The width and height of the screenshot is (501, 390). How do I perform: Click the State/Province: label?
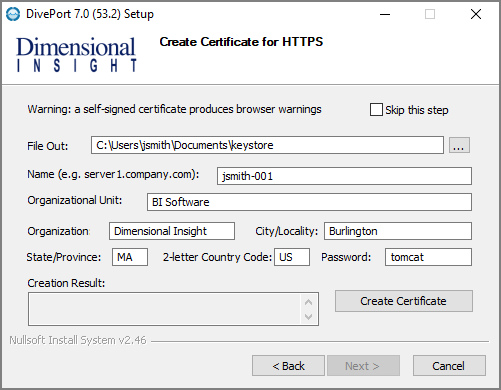pyautogui.click(x=64, y=257)
